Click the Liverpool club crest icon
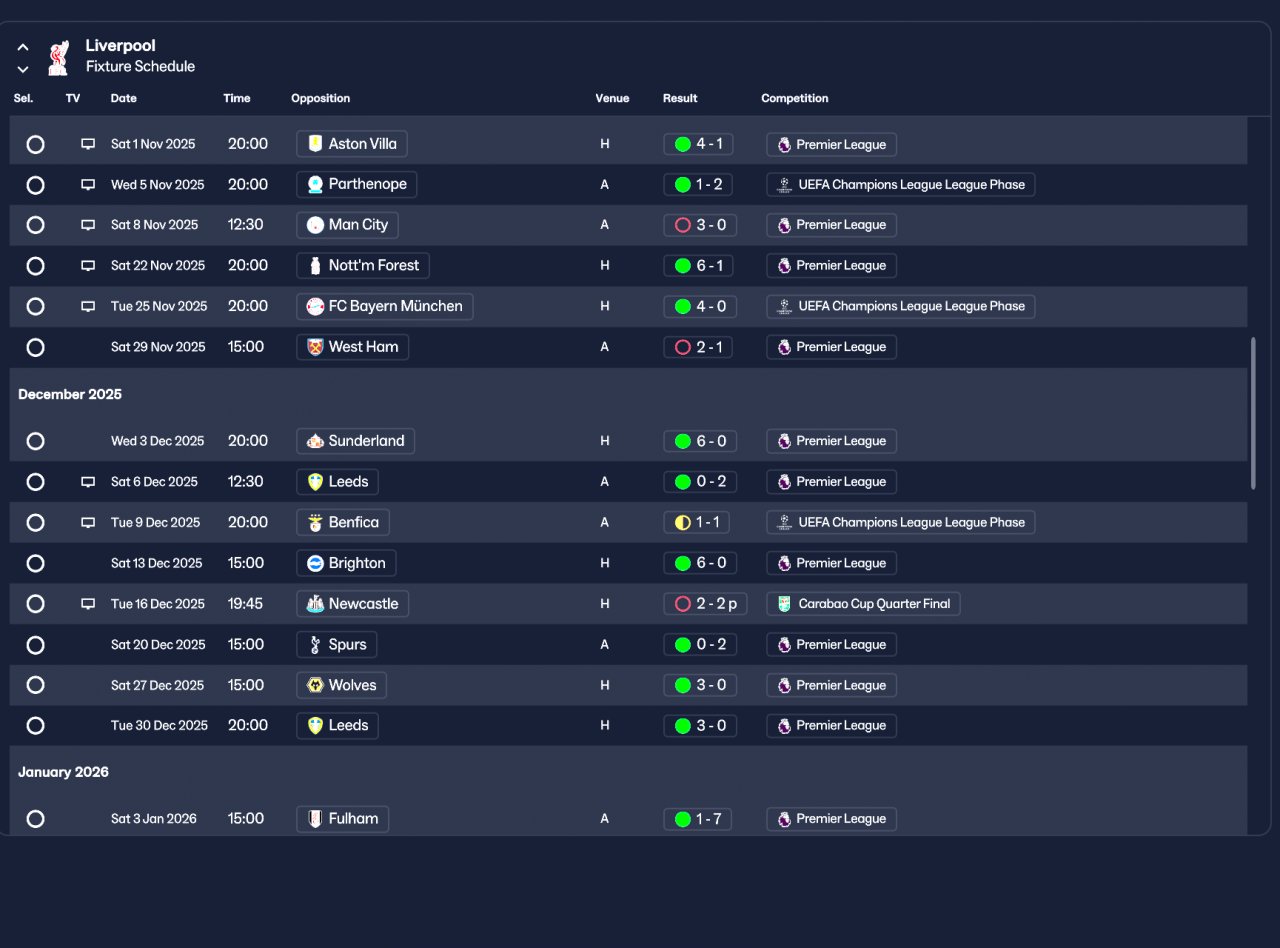The image size is (1280, 948). (x=59, y=57)
